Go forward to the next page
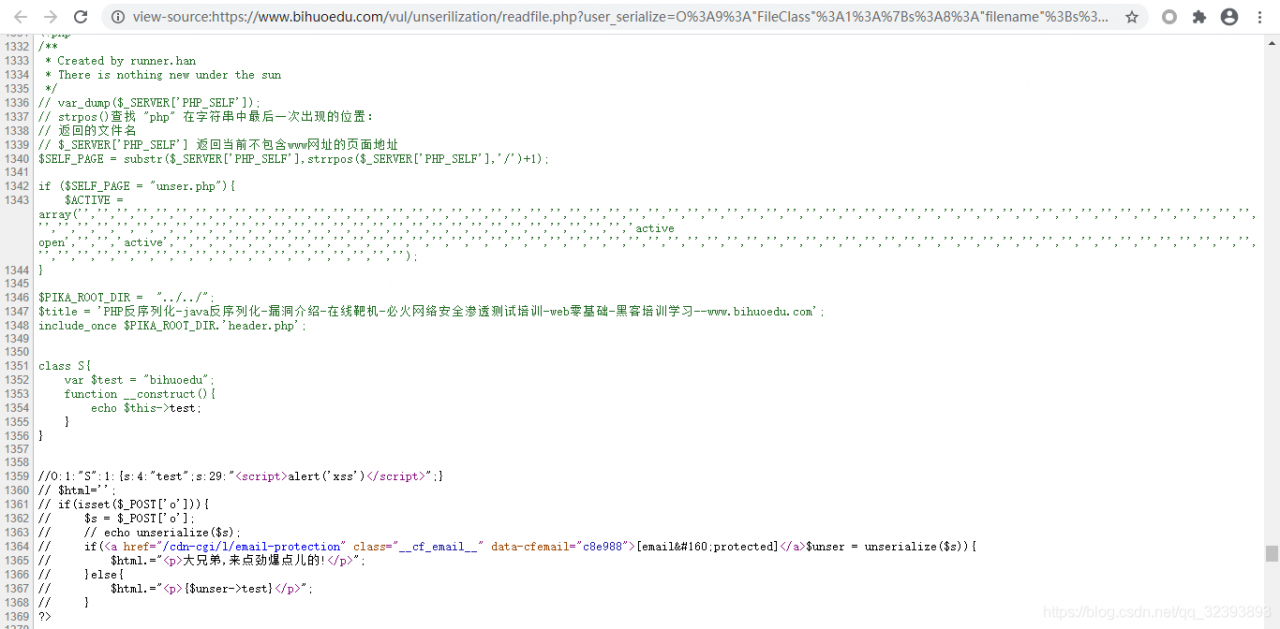The image size is (1280, 629). (50, 17)
